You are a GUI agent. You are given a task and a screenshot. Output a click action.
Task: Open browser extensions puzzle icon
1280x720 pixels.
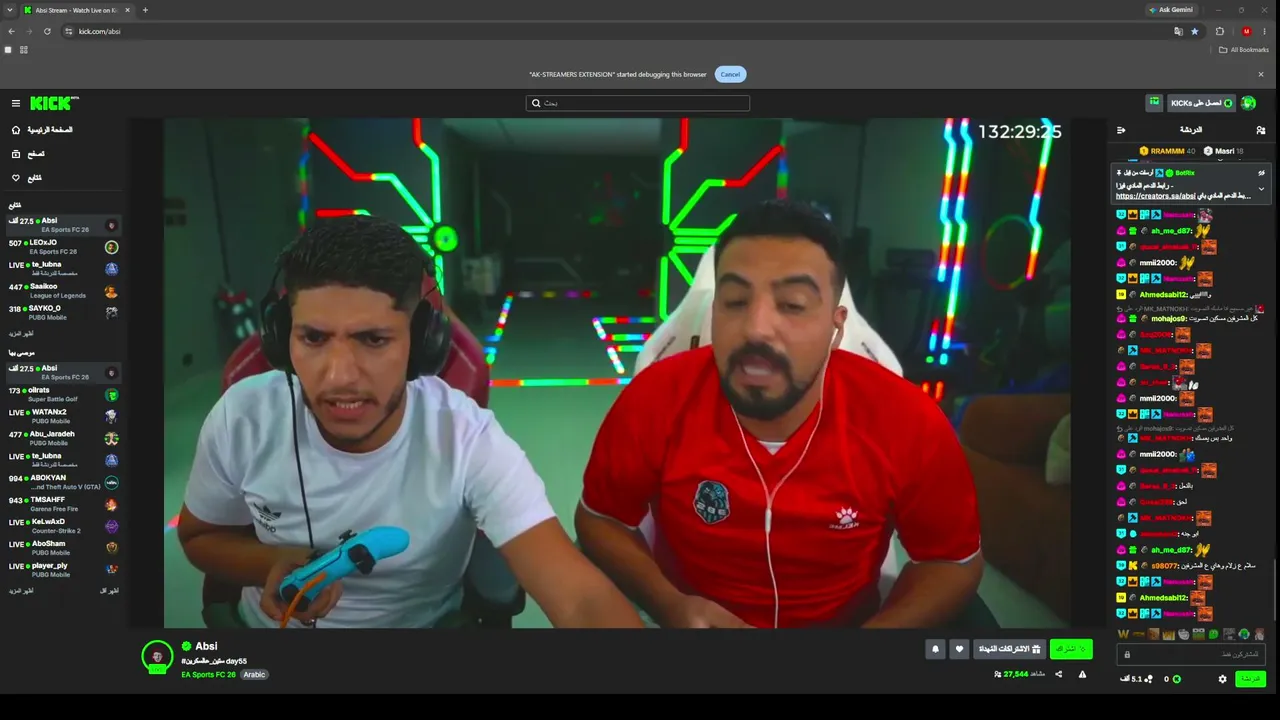[1220, 31]
